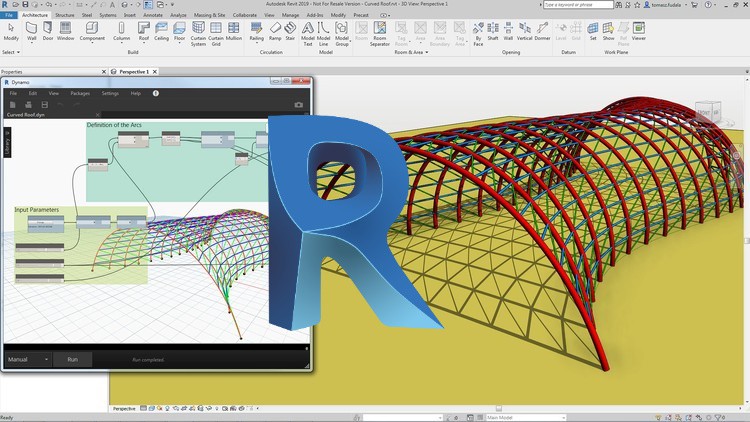Select the Curtain System tool
The image size is (750, 422).
click(x=198, y=33)
